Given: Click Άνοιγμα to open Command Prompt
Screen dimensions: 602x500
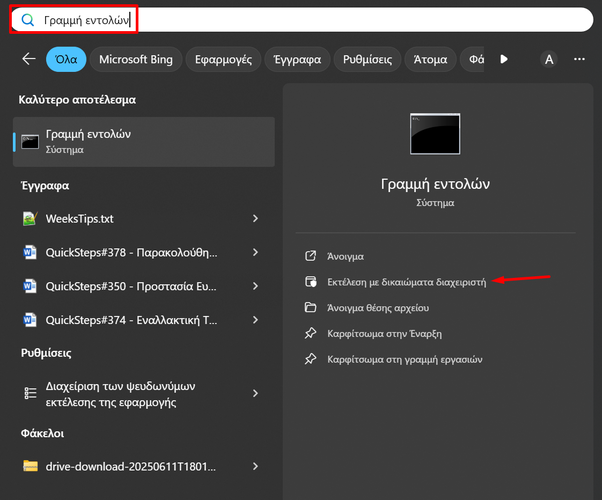Looking at the screenshot, I should (x=345, y=256).
